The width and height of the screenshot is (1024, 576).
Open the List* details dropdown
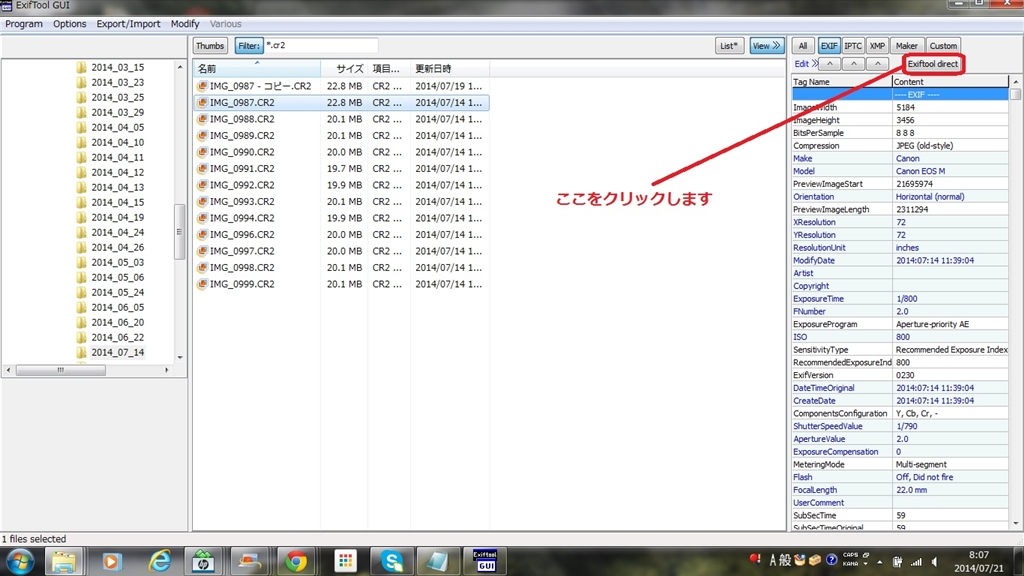pyautogui.click(x=729, y=46)
